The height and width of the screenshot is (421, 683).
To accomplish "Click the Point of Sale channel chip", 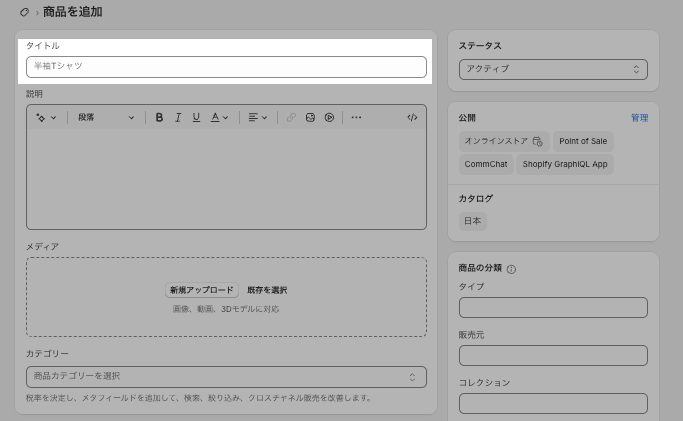I will point(583,141).
